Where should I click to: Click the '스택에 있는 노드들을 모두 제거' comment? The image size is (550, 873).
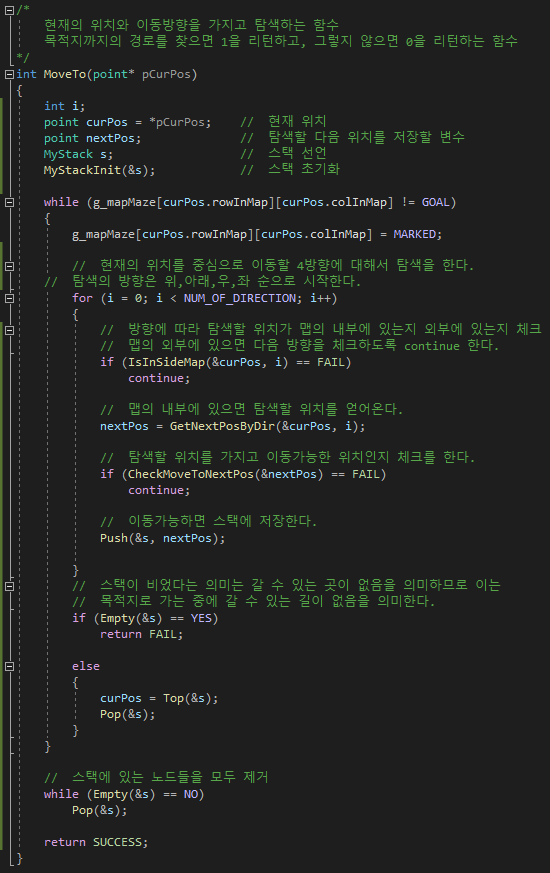(156, 777)
